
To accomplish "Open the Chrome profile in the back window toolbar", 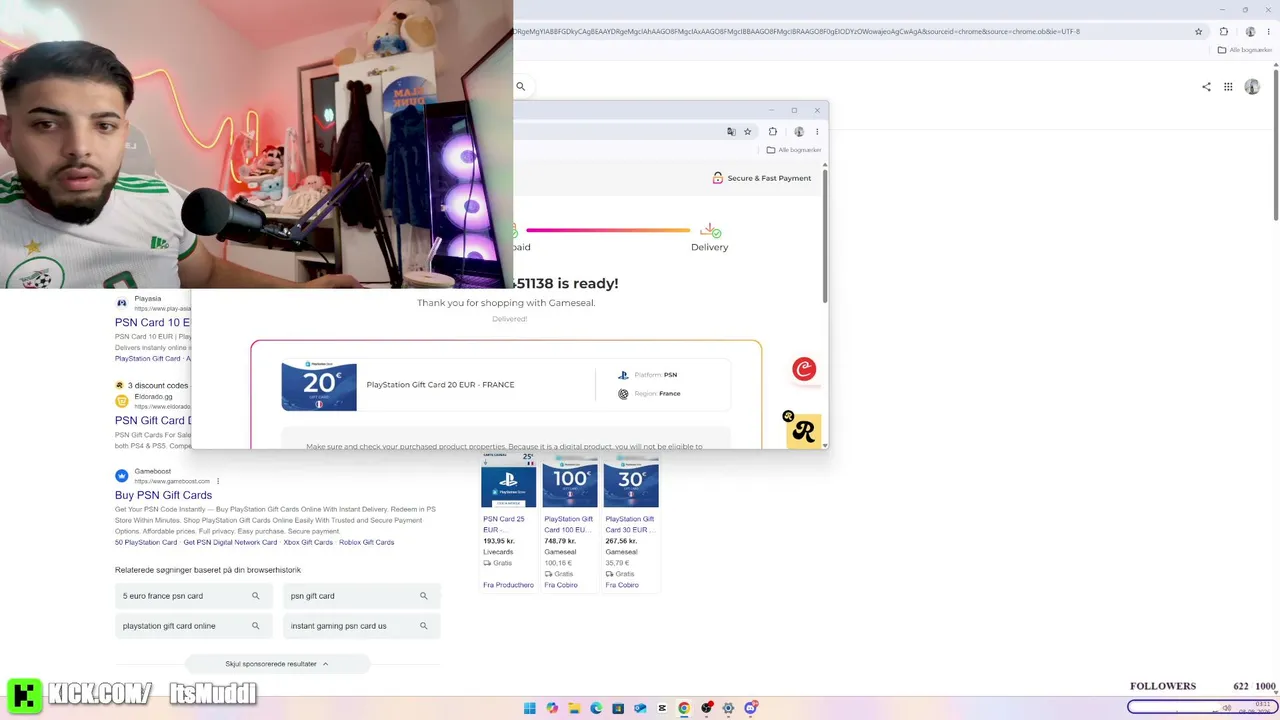I will click(1250, 31).
